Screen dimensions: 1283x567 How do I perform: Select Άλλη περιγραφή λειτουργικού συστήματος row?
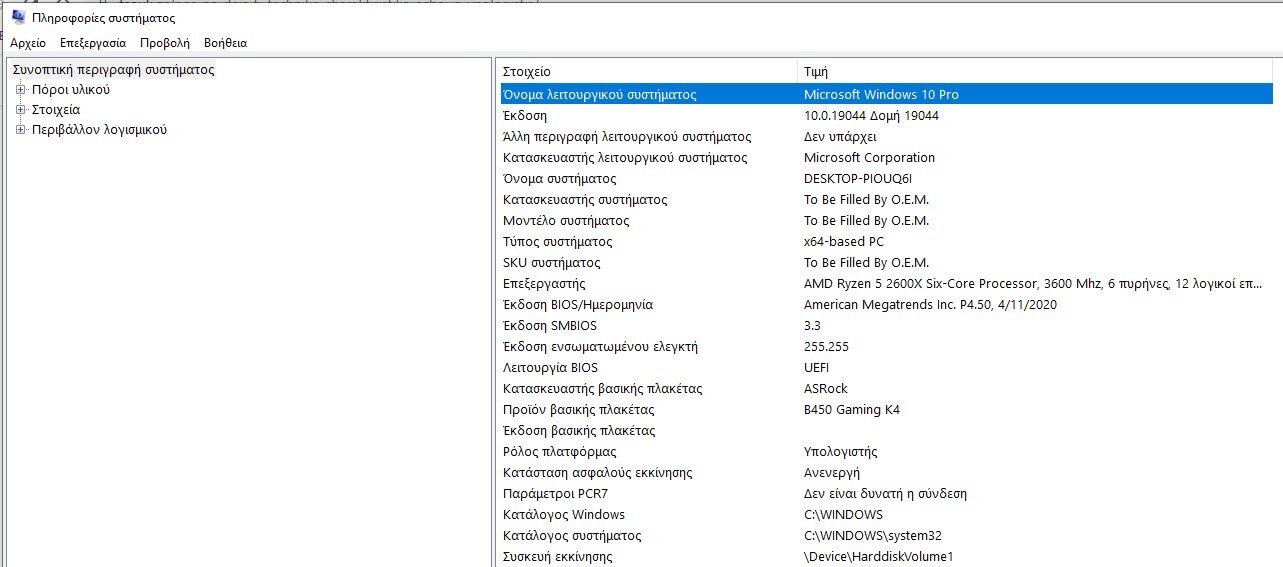tap(887, 136)
